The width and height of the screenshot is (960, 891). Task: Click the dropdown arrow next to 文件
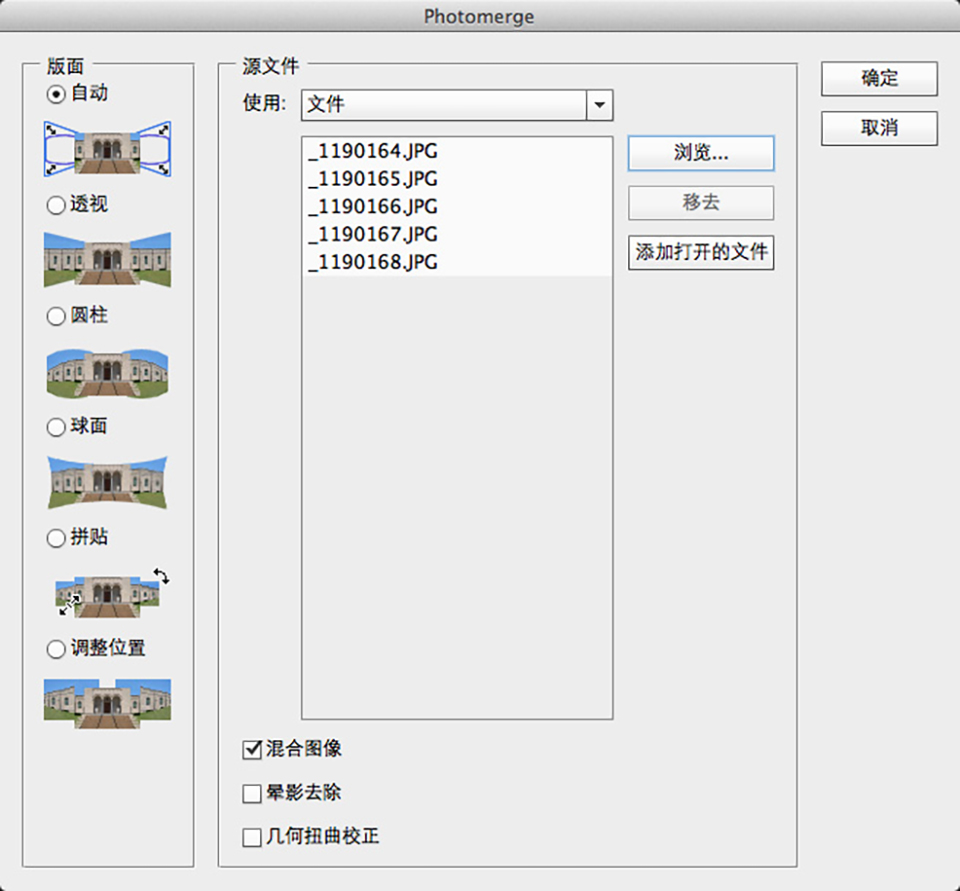coord(599,104)
